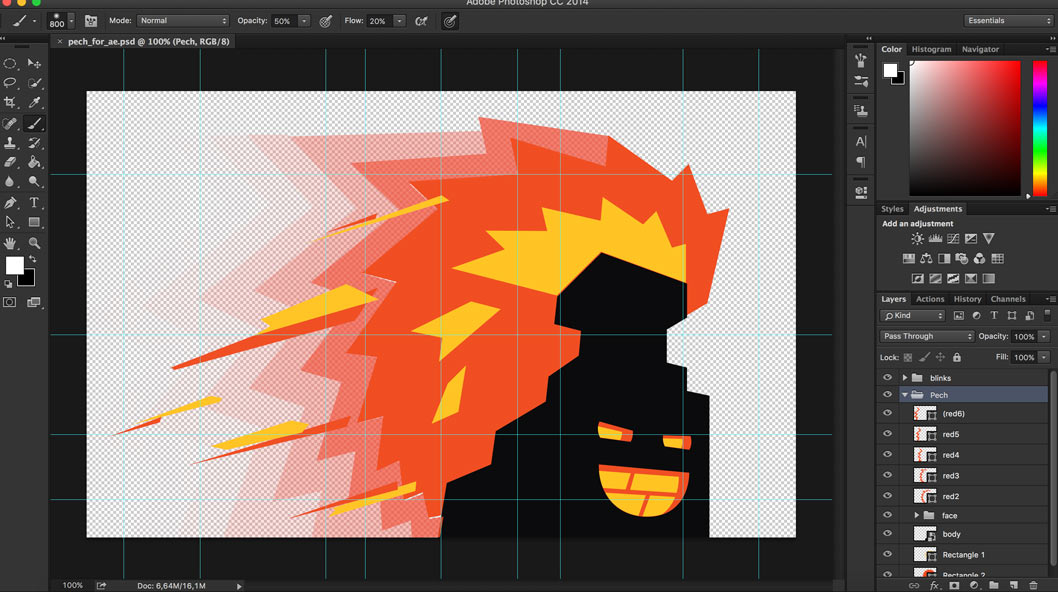Open the Histogram panel tab
The image size is (1058, 592).
pyautogui.click(x=931, y=49)
